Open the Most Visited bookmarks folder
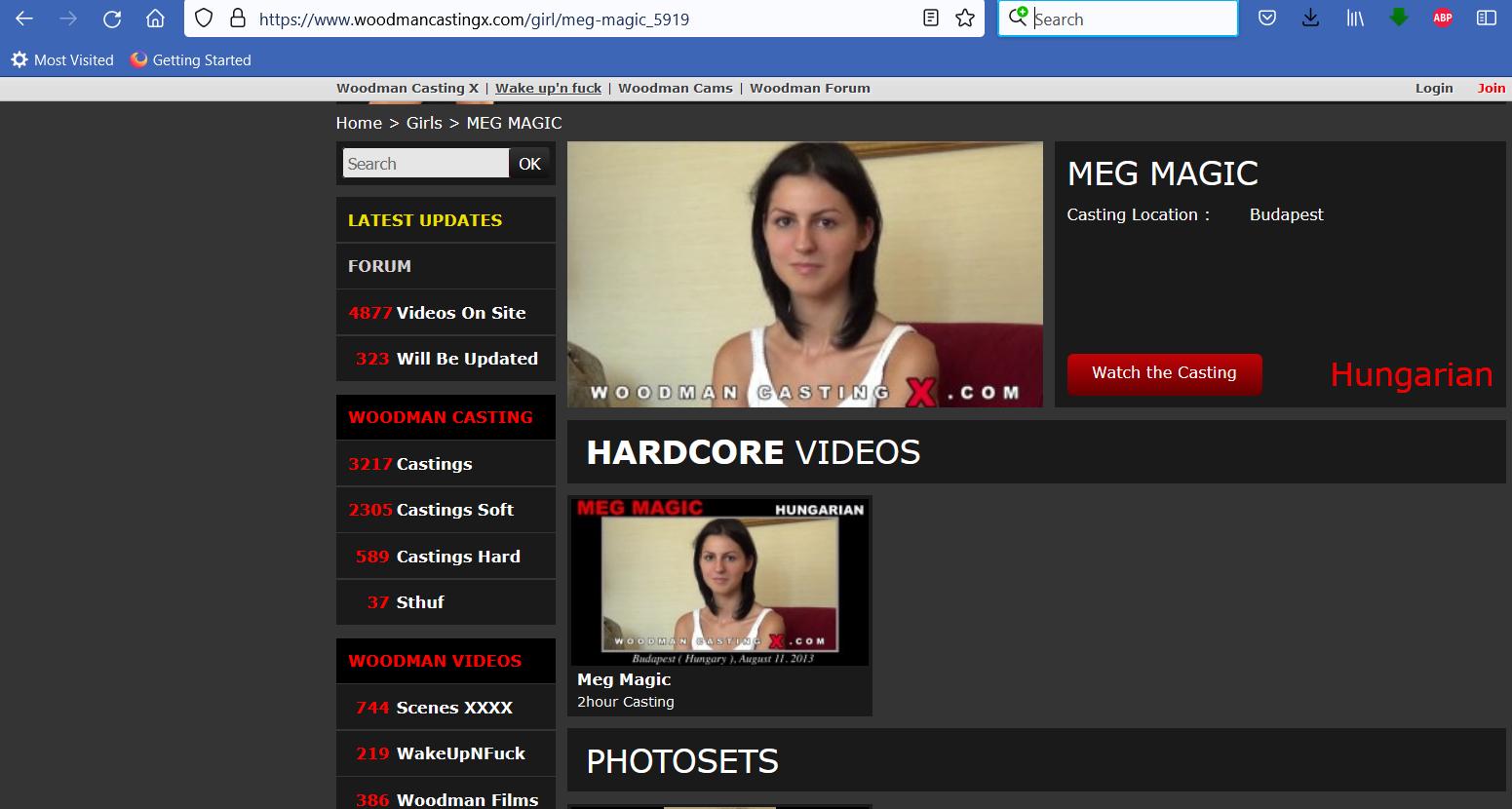This screenshot has width=1512, height=809. (62, 60)
